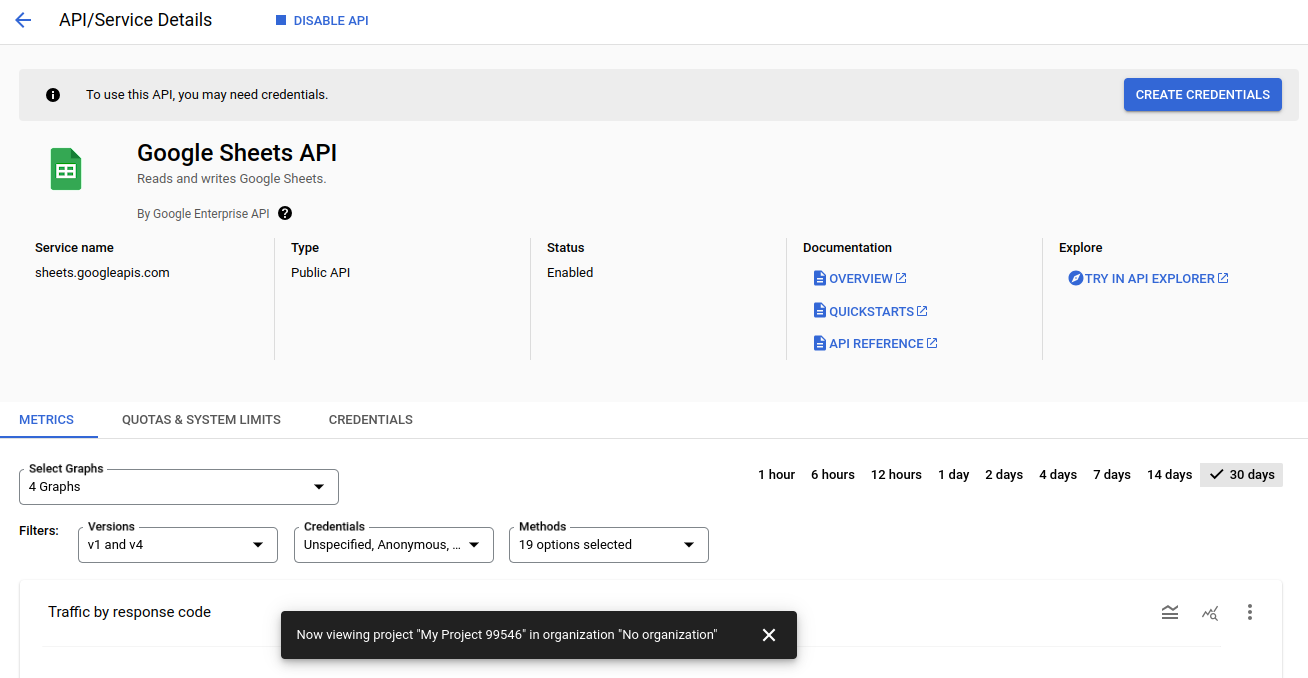Toggle the chart legend icon on Traffic chart
Screen dimensions: 1308x678
click(1170, 612)
